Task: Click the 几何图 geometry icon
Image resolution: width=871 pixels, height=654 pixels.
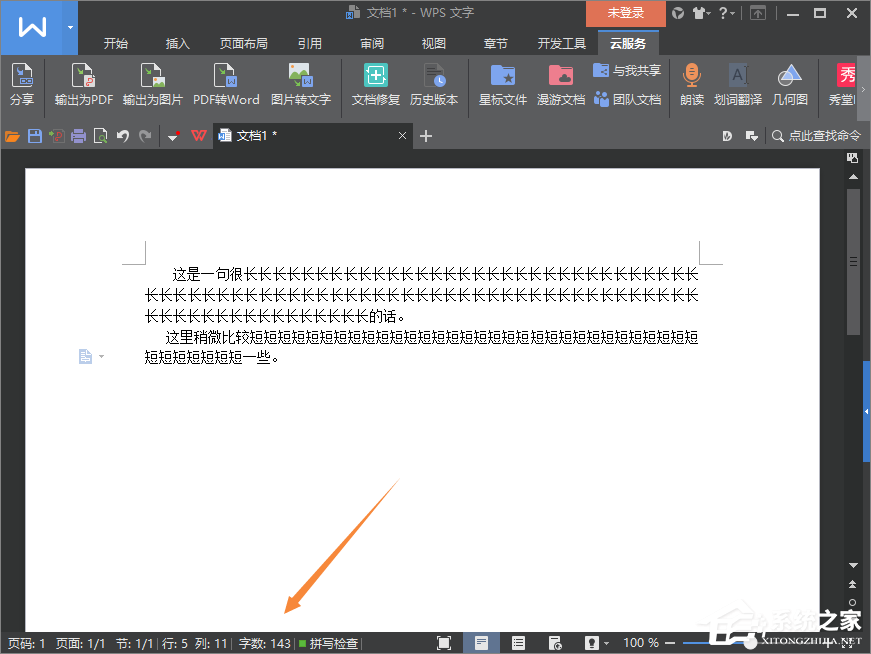Action: pyautogui.click(x=790, y=84)
